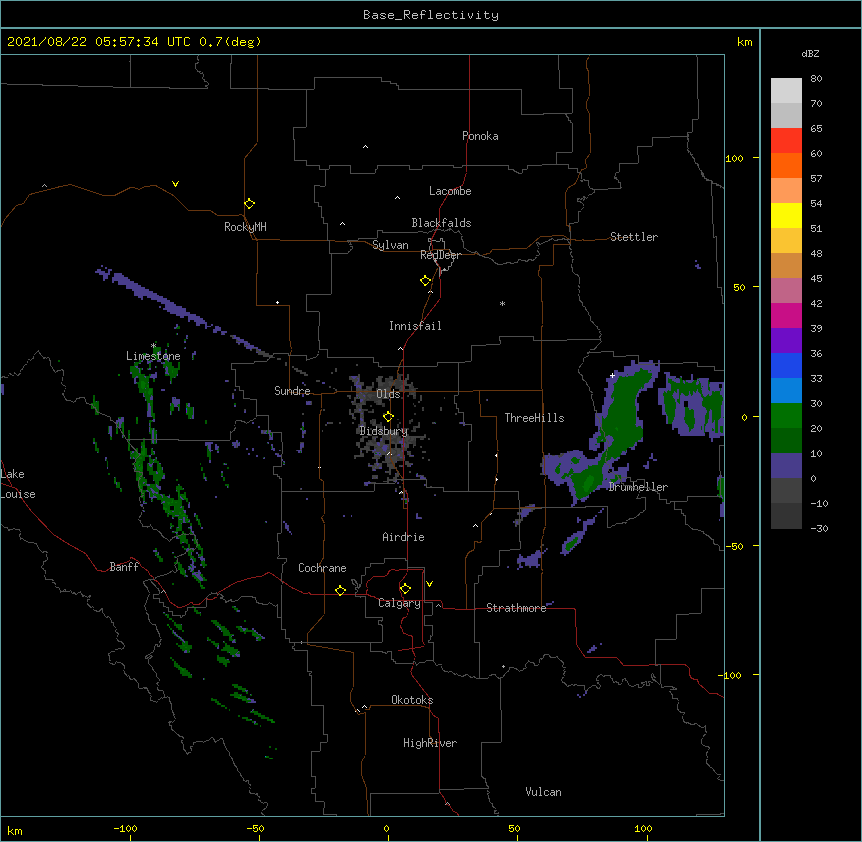Click the Drumheller label
The image size is (862, 842).
tap(638, 487)
